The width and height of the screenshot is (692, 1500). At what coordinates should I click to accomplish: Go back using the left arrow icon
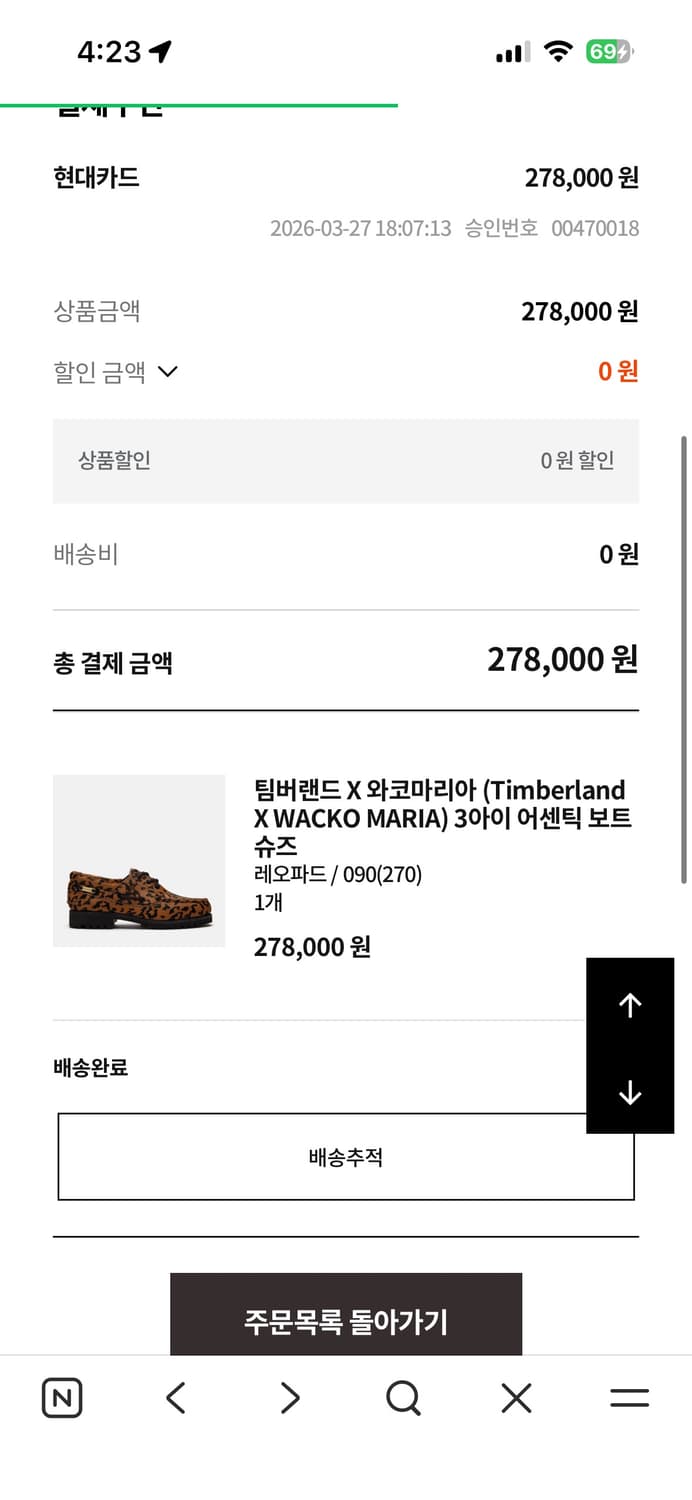175,1398
